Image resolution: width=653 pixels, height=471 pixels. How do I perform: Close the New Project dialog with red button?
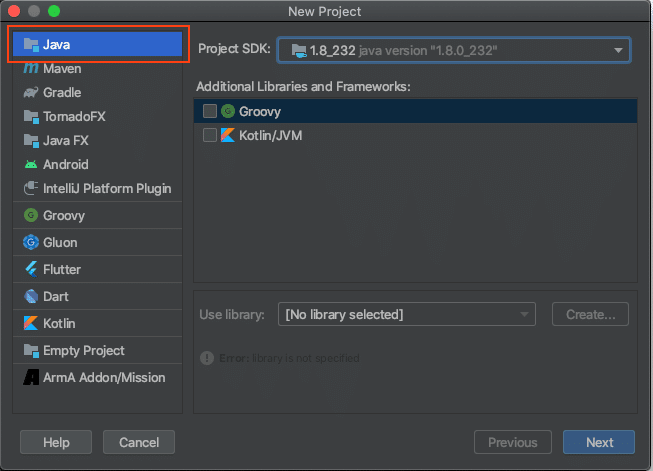[x=14, y=11]
